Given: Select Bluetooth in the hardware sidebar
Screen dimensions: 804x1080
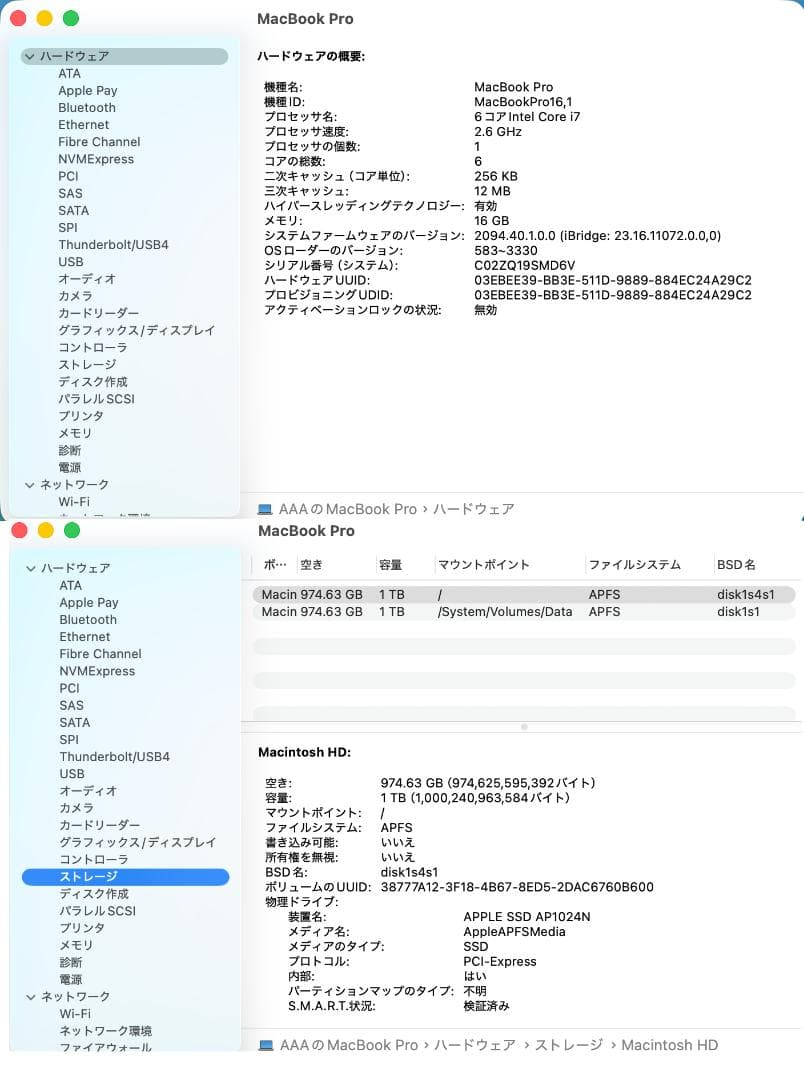Looking at the screenshot, I should (87, 107).
